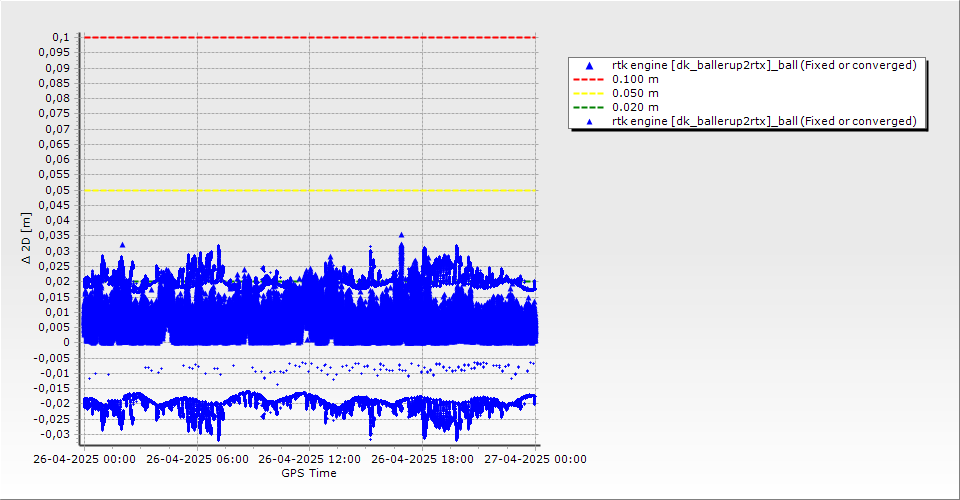Click the GPS Time axis title
Screen dimensions: 960x500
point(309,473)
